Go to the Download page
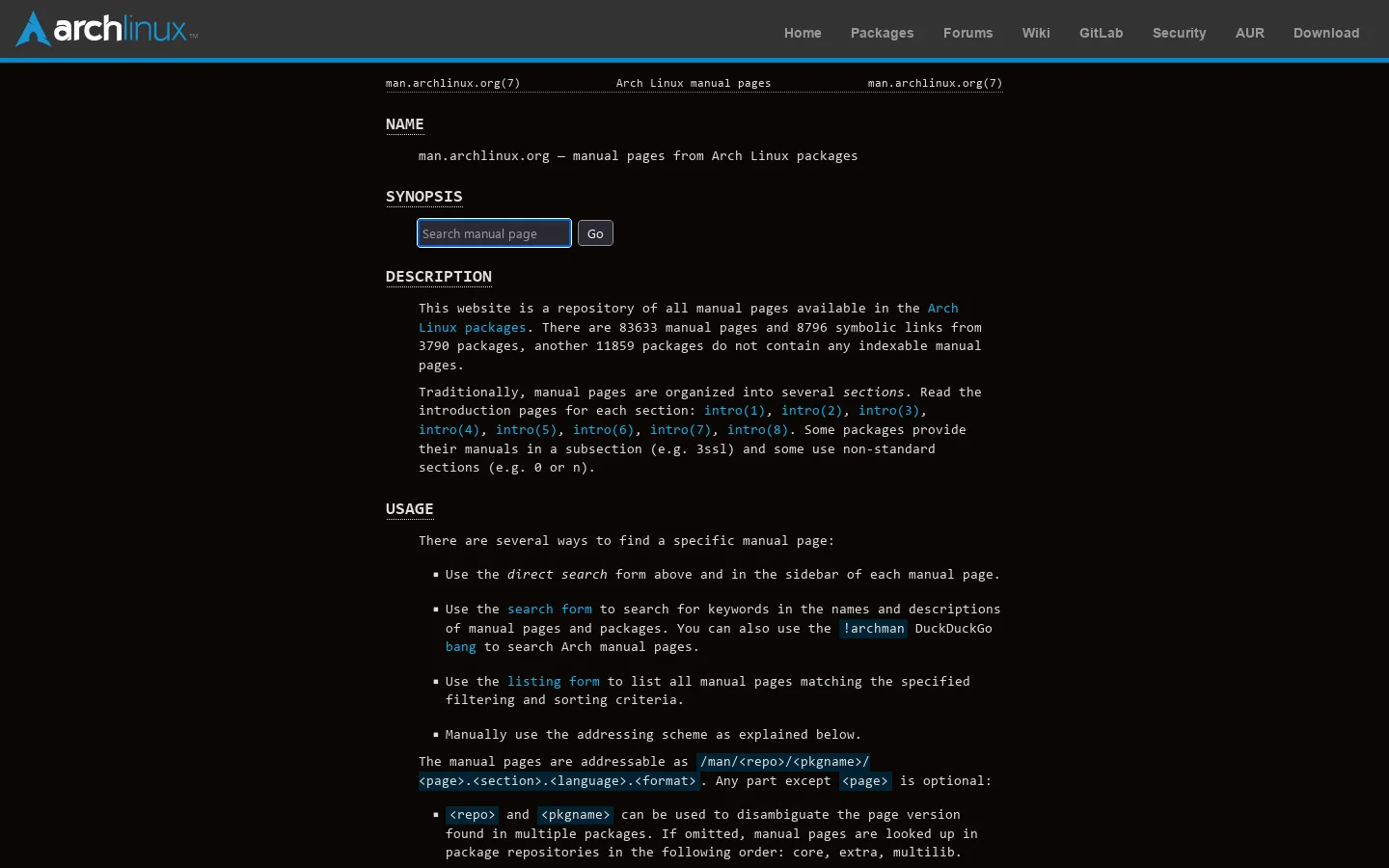 (1326, 33)
